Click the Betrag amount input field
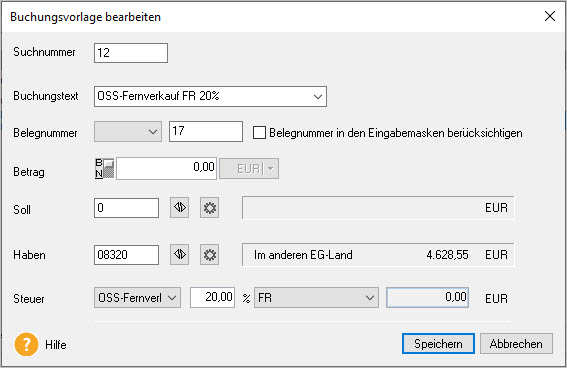Viewport: 567px width, 368px height. click(x=166, y=168)
